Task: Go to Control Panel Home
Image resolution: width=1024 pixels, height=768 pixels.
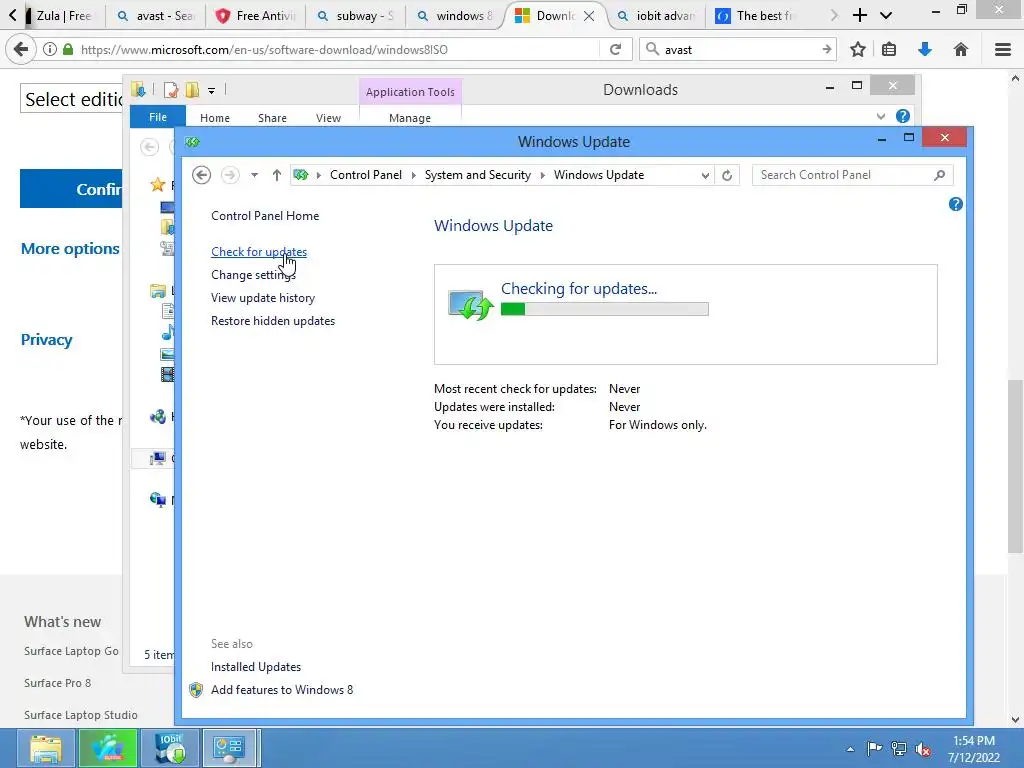Action: point(265,216)
